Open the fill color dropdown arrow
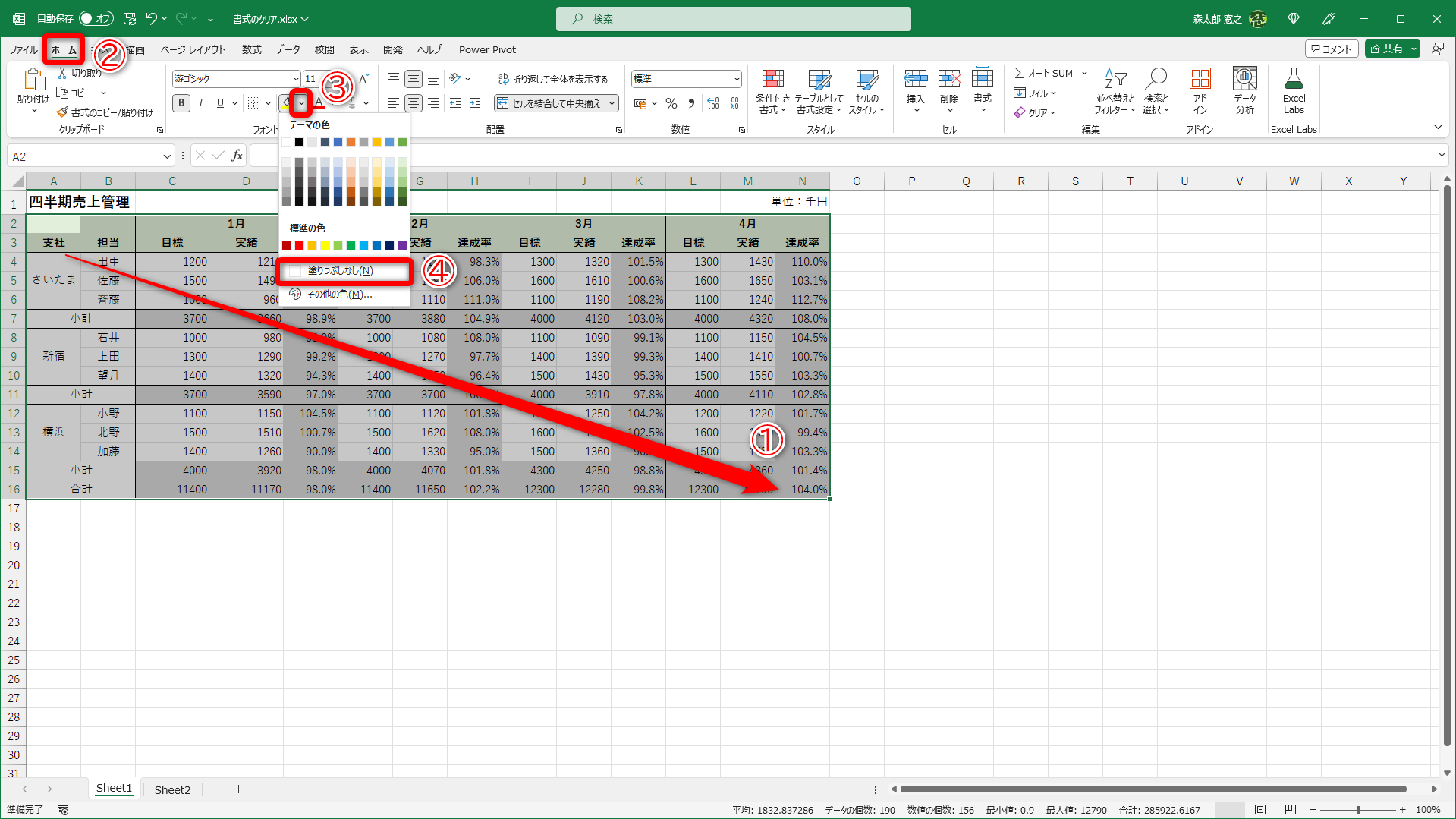Screen dimensions: 1456x819 [301, 103]
